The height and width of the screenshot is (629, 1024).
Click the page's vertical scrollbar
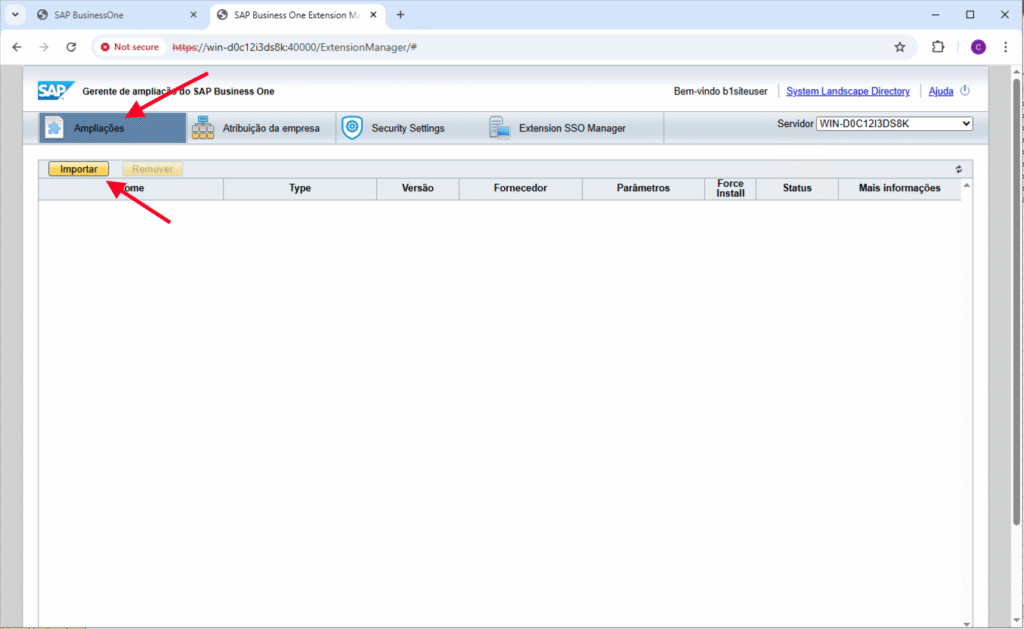pos(1017,300)
